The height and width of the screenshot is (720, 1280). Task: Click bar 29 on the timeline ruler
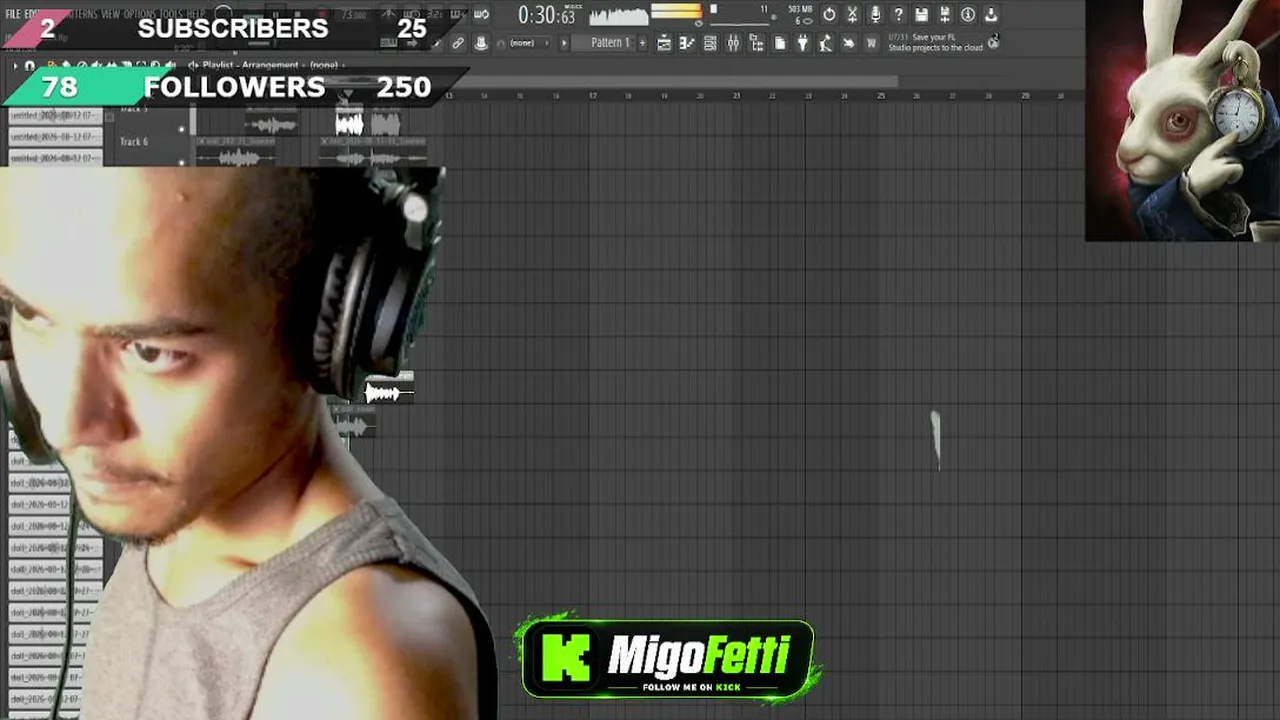click(x=1025, y=96)
